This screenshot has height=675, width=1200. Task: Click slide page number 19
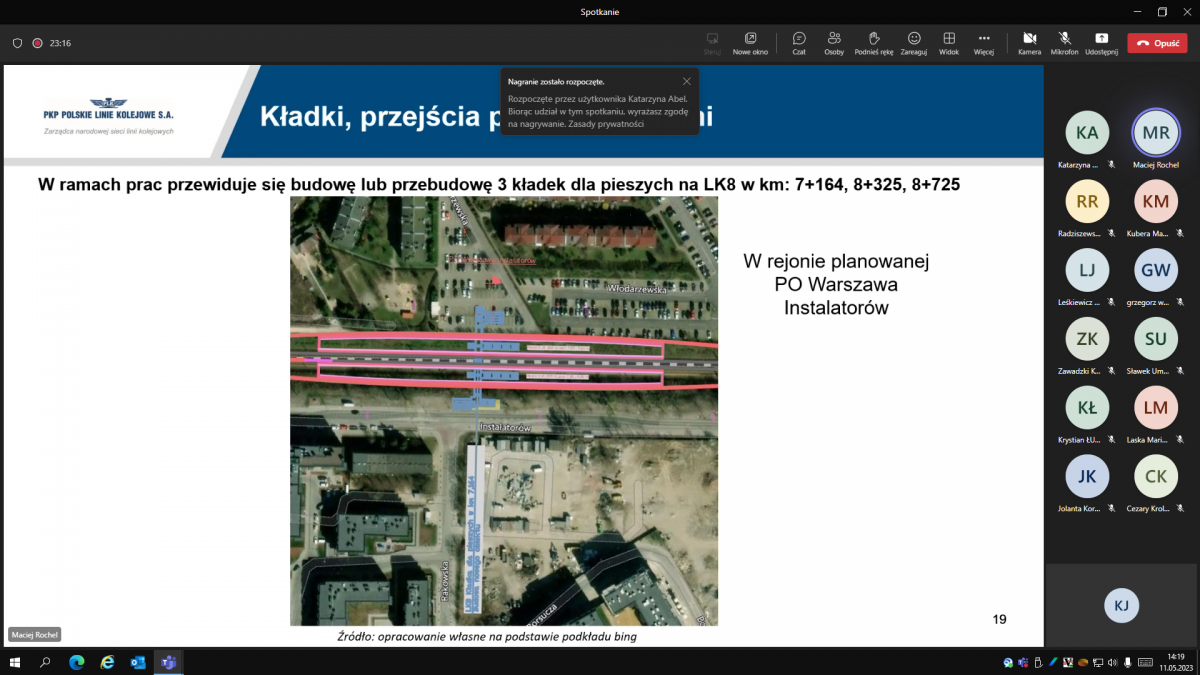(x=999, y=619)
